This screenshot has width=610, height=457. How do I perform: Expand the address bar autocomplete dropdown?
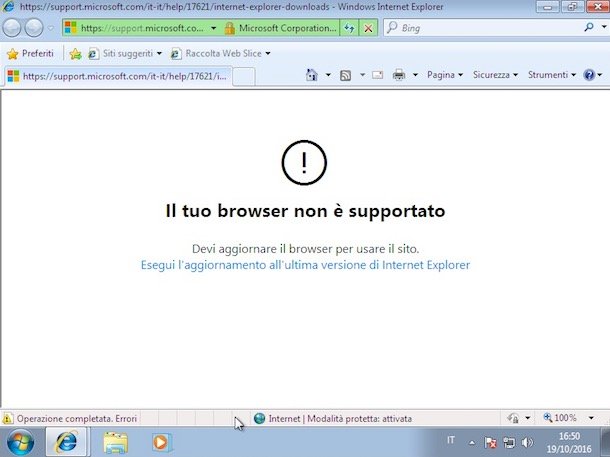coord(214,28)
